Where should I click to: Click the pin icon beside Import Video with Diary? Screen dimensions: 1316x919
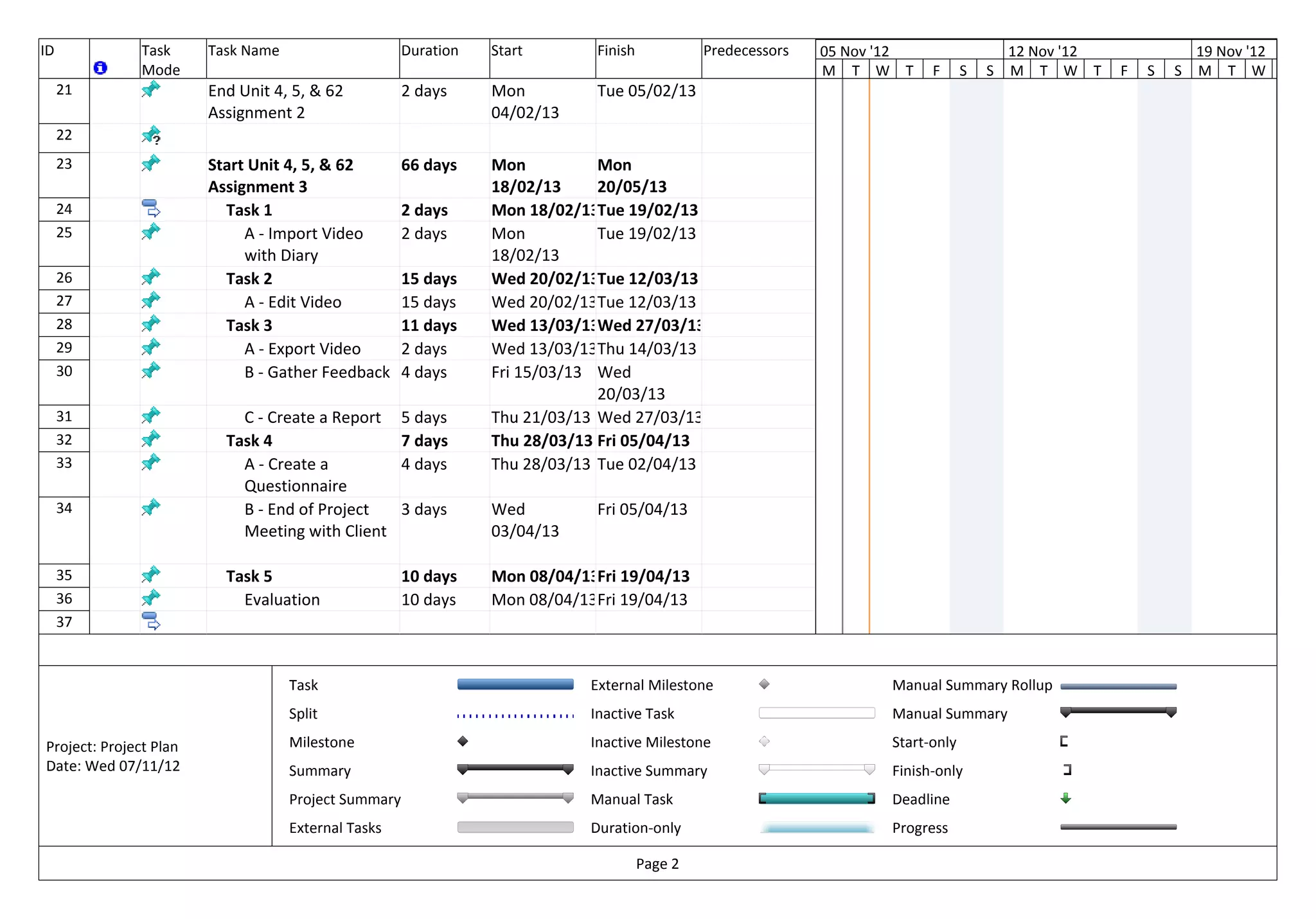[x=150, y=231]
